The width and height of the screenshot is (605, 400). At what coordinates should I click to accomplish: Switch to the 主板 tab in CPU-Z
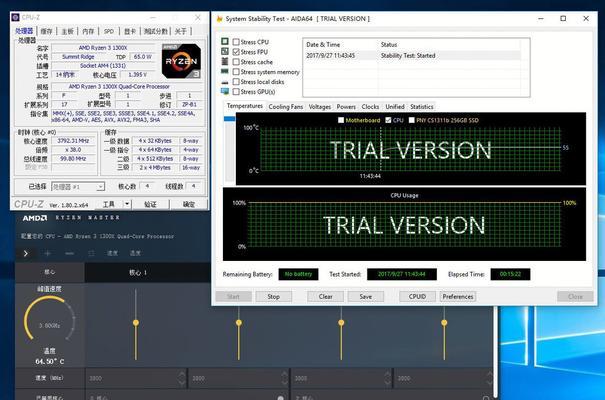[x=68, y=31]
